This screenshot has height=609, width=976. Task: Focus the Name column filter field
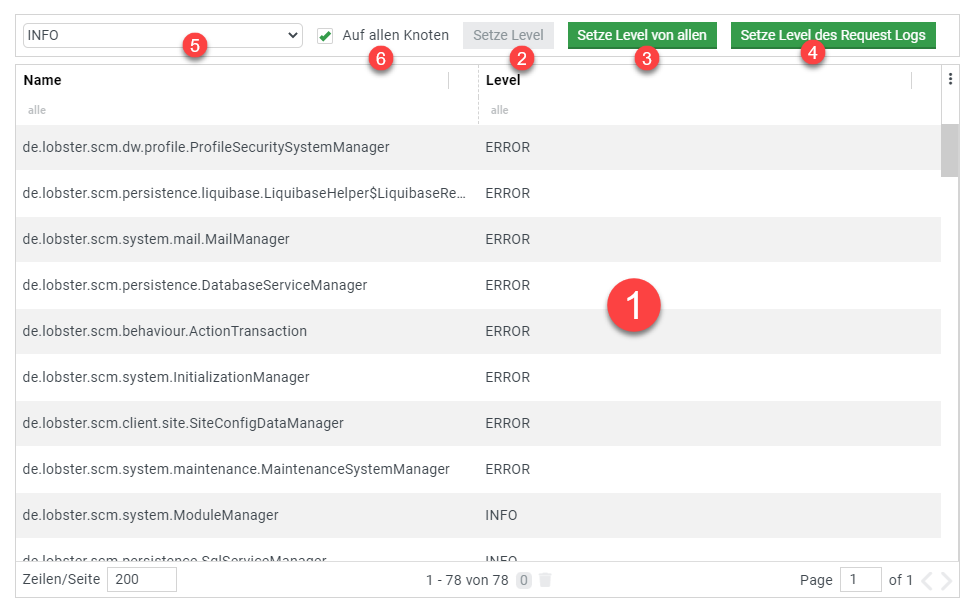[x=240, y=110]
